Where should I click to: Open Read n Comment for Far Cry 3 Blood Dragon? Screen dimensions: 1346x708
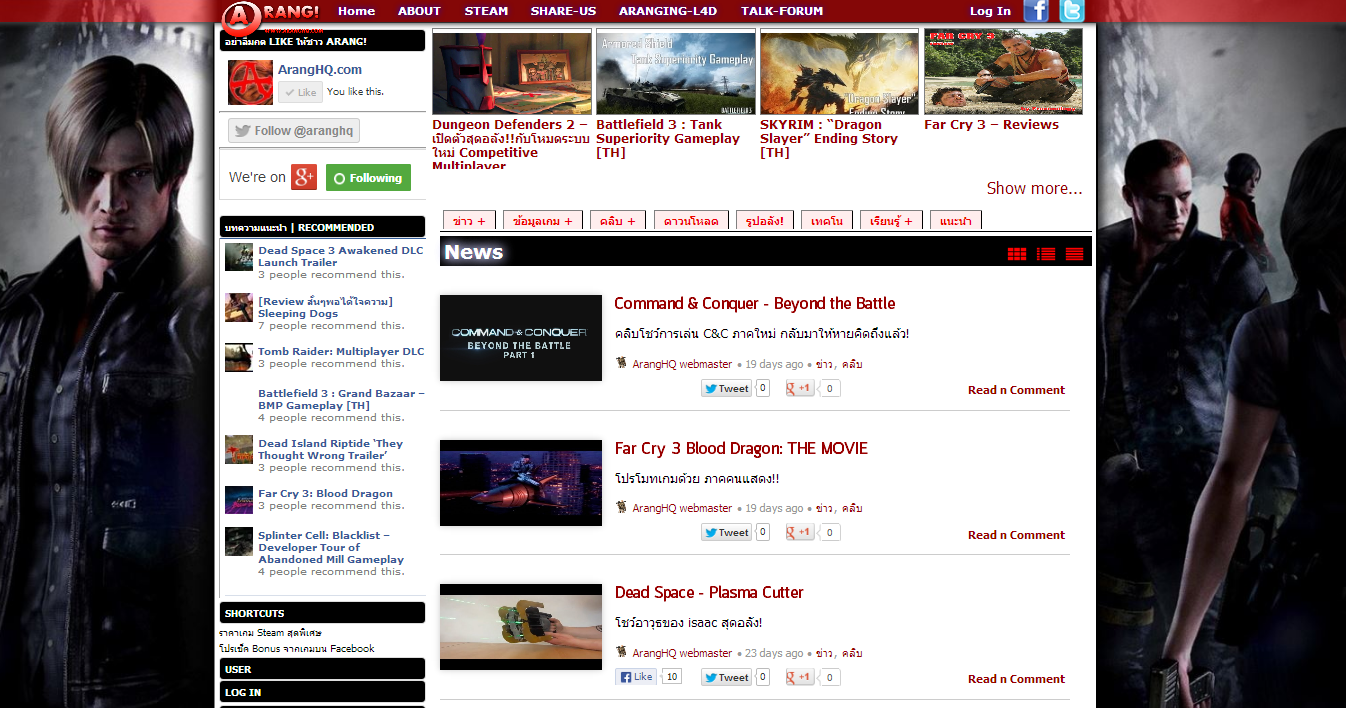click(1016, 535)
